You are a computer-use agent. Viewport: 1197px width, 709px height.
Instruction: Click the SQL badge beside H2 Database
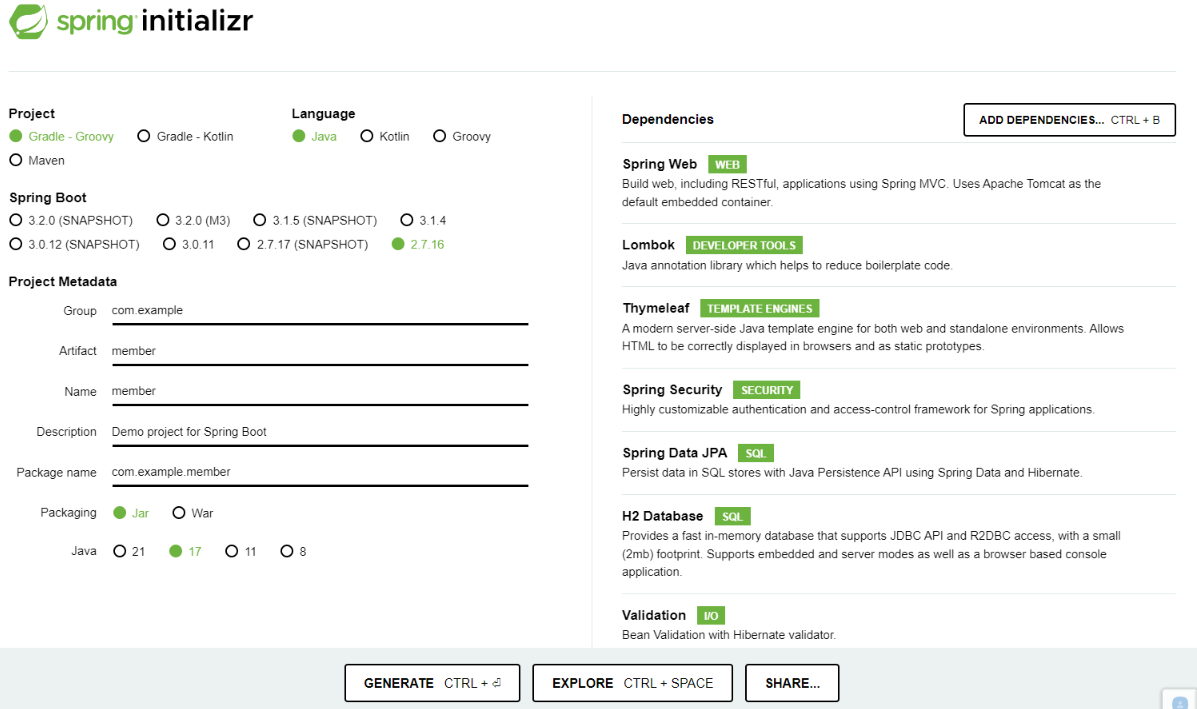pyautogui.click(x=733, y=517)
